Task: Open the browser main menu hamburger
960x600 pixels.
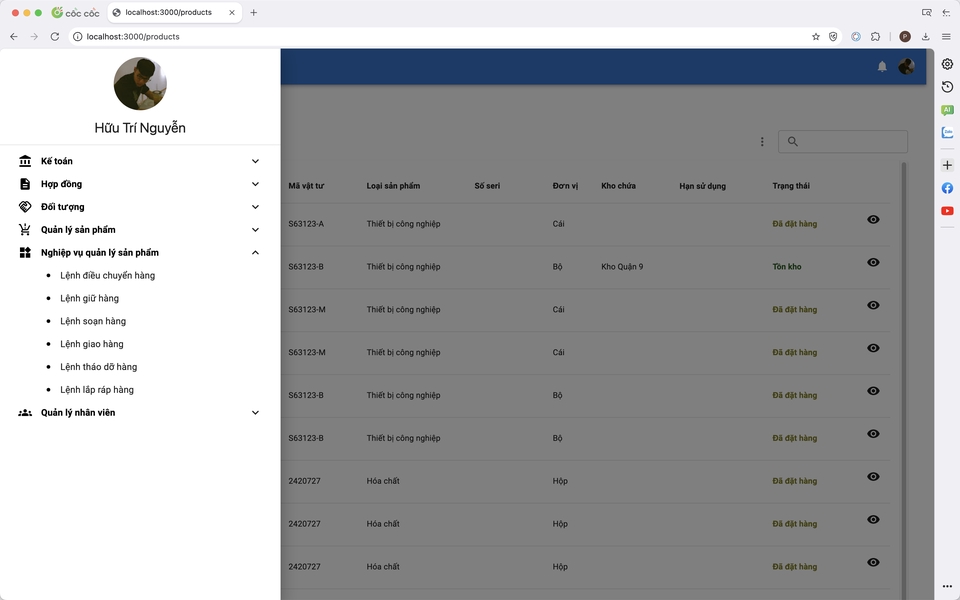Action: point(946,37)
